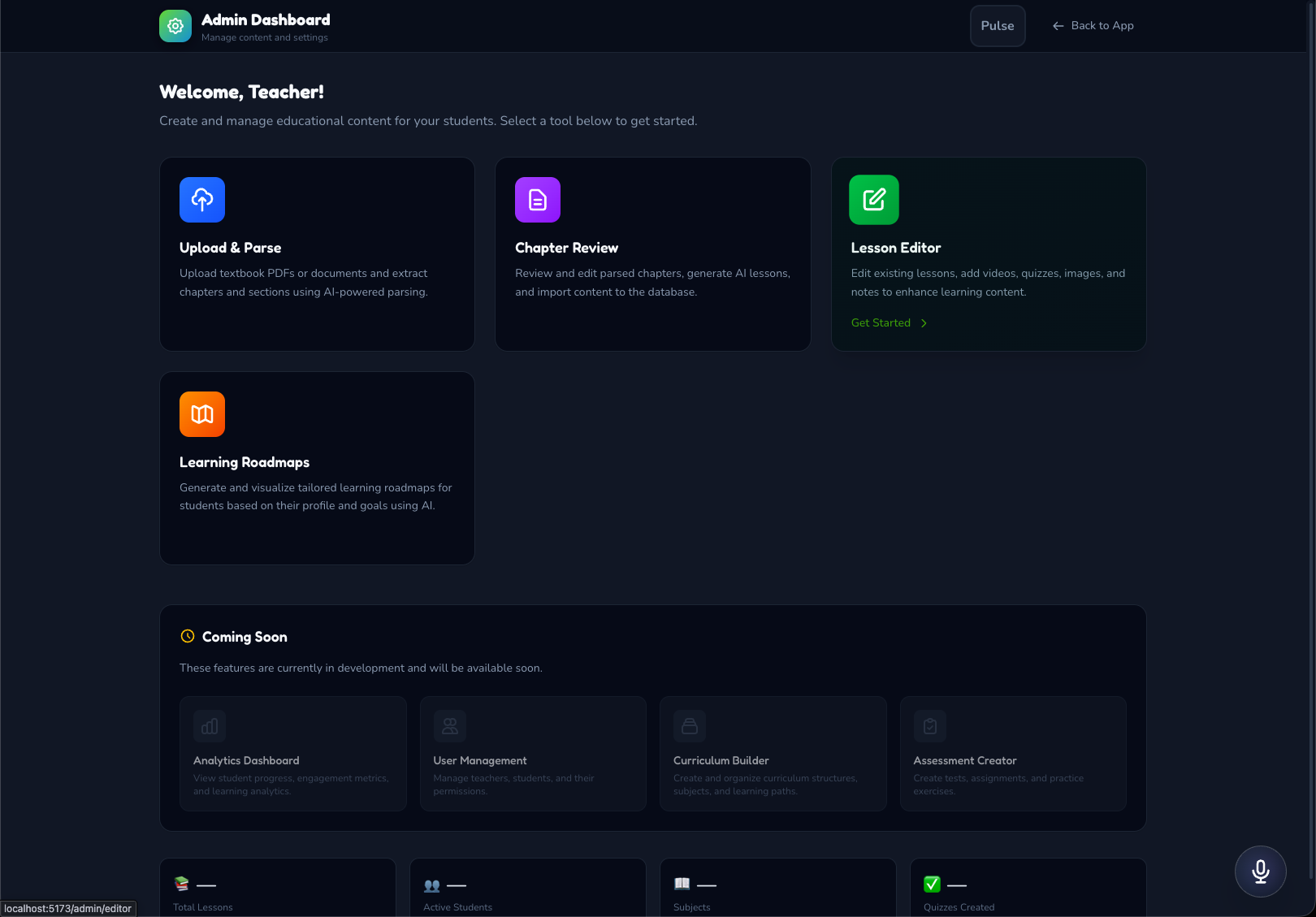
Task: Open the Pulse button in header
Action: click(998, 26)
